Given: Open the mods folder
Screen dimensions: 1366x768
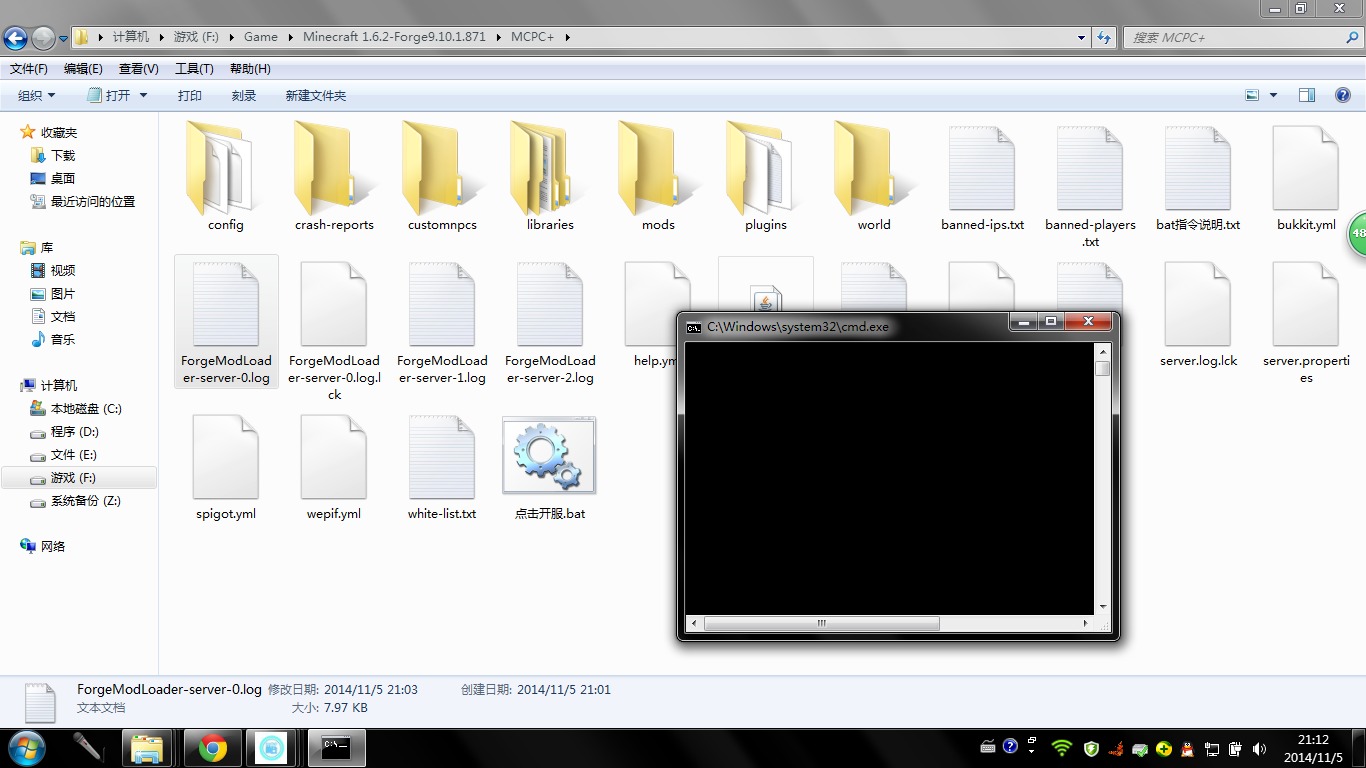Looking at the screenshot, I should [658, 176].
